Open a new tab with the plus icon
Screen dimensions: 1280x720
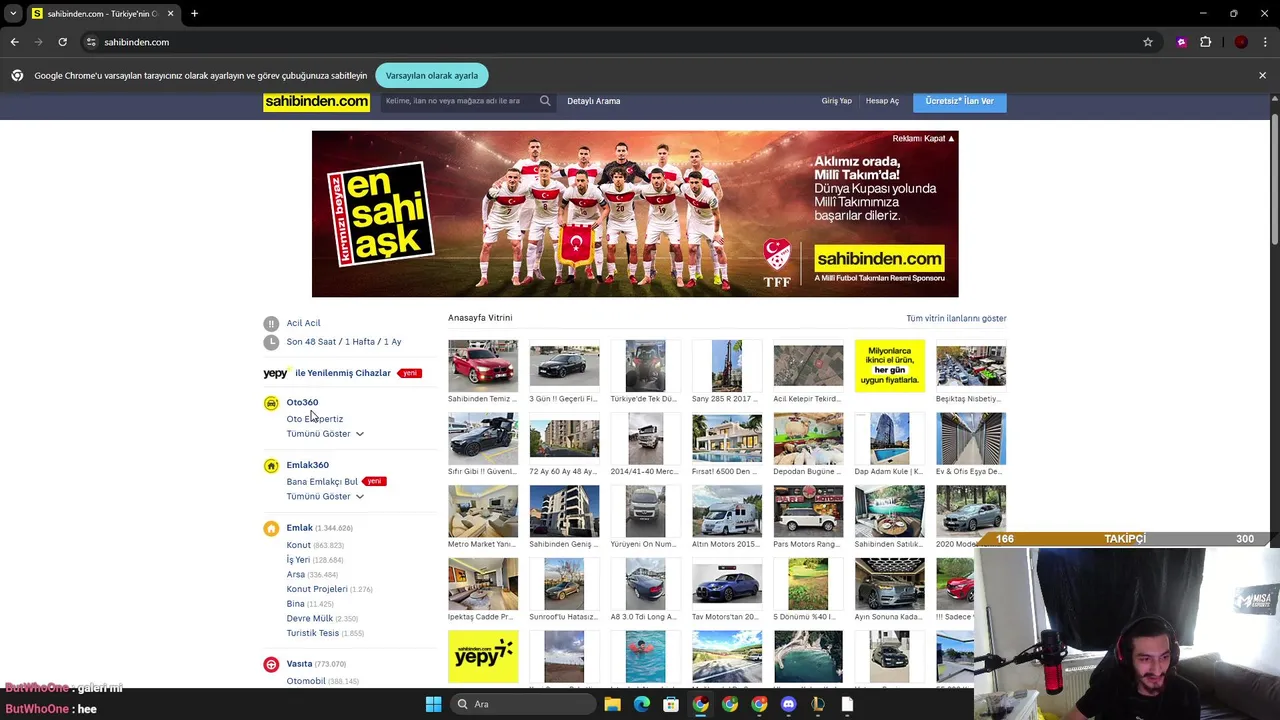[x=194, y=14]
